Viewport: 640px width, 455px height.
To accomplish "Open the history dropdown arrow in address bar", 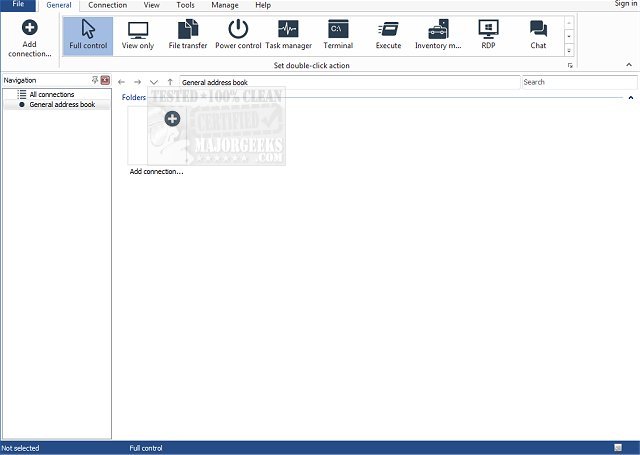I will [153, 82].
